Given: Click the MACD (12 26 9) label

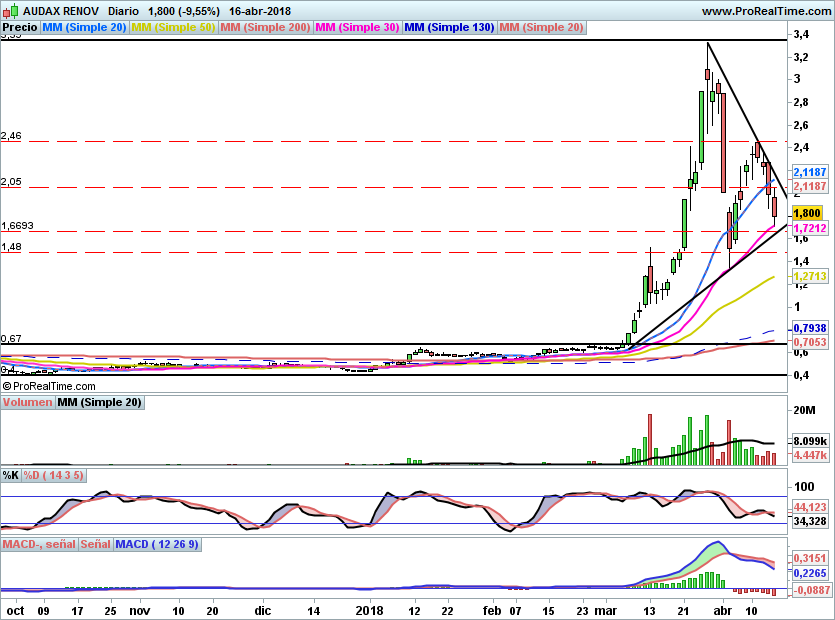Looking at the screenshot, I should click(x=157, y=544).
